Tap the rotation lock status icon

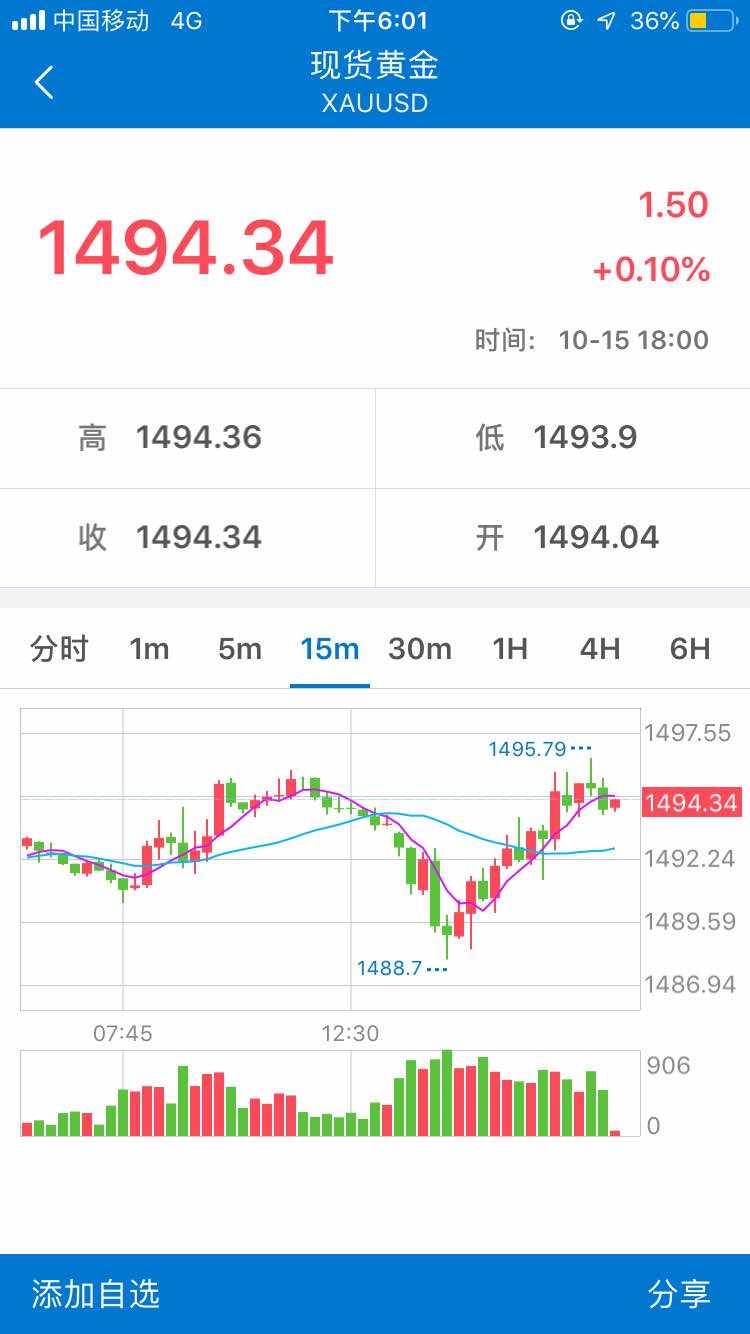(571, 21)
